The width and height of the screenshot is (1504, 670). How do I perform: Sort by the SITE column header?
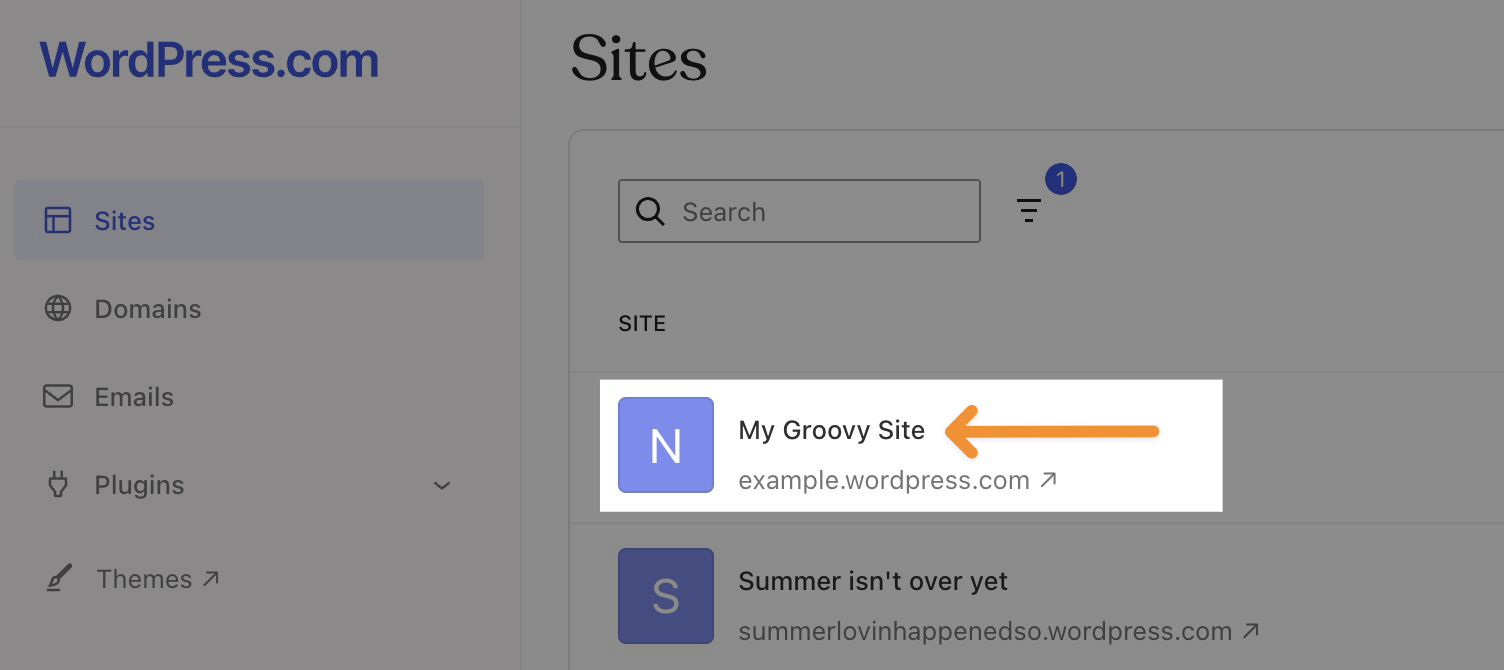(642, 324)
